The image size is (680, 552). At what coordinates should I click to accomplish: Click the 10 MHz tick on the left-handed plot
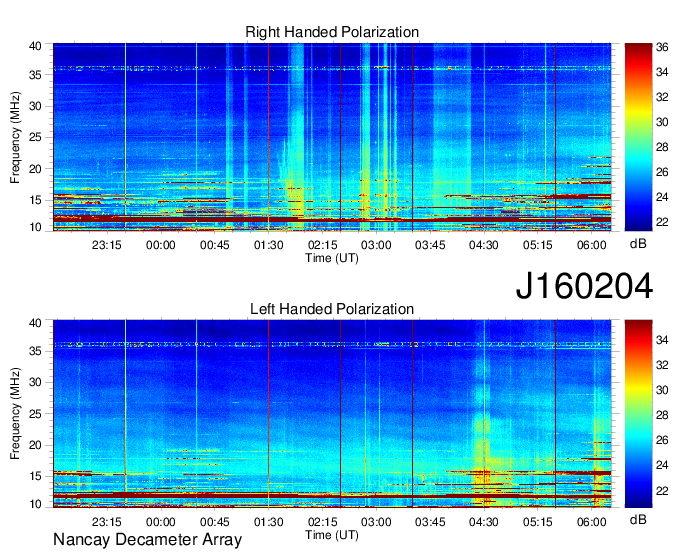pyautogui.click(x=35, y=504)
